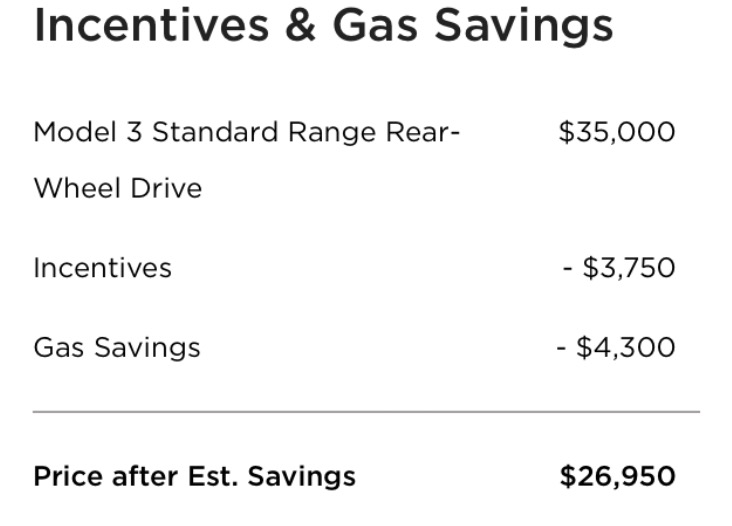732x526 pixels.
Task: Click the - $4,300 gas savings amount
Action: coord(616,347)
